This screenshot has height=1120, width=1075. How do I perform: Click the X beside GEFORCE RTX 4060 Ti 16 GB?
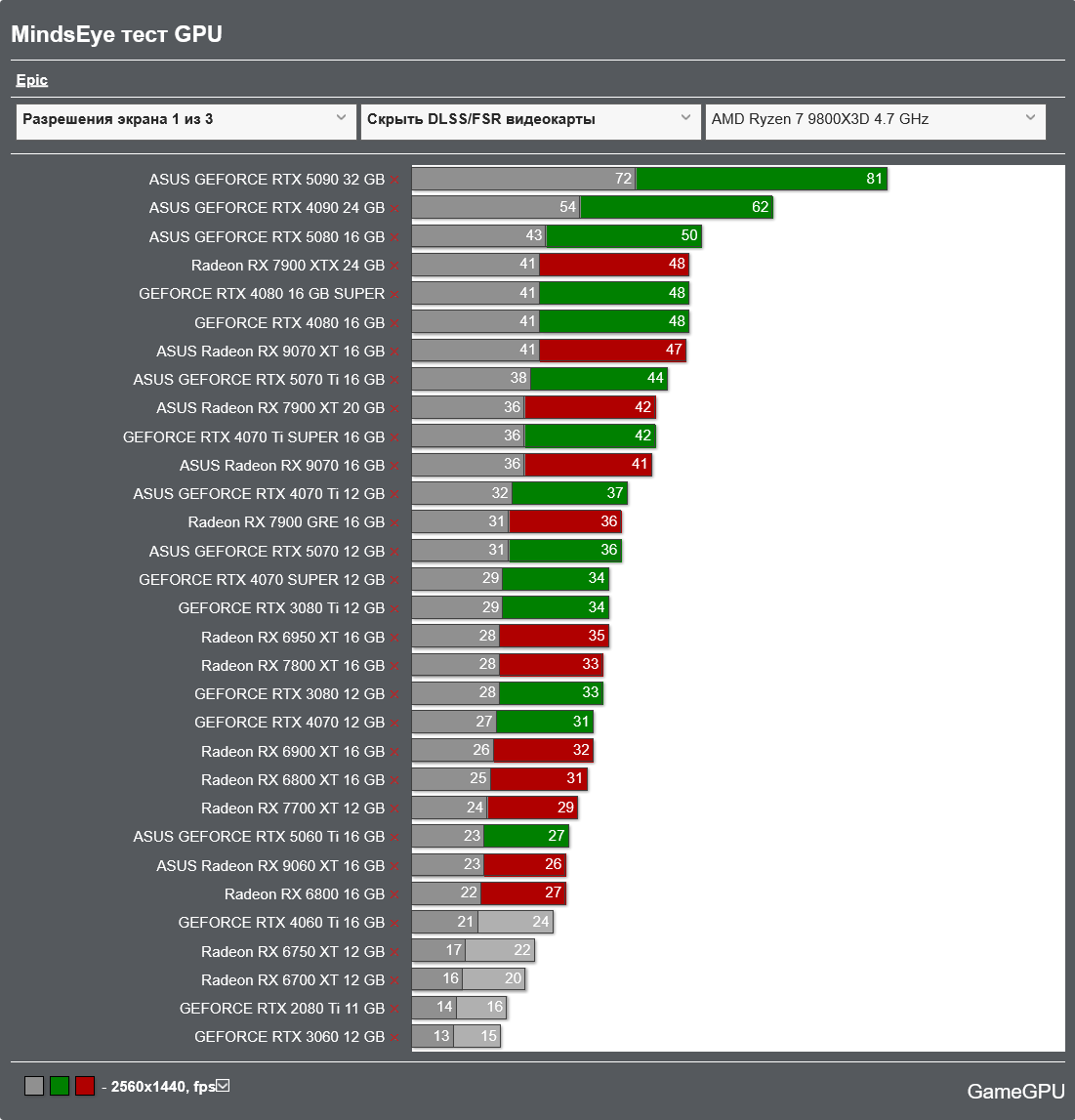tap(394, 924)
